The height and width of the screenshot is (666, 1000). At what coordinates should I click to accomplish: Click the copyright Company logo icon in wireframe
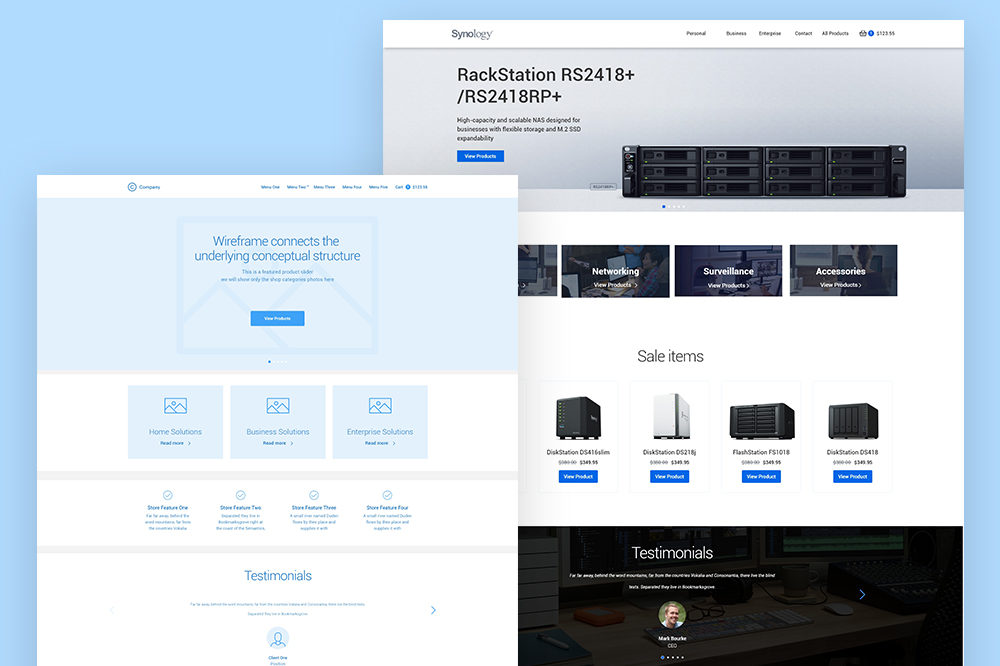point(132,187)
